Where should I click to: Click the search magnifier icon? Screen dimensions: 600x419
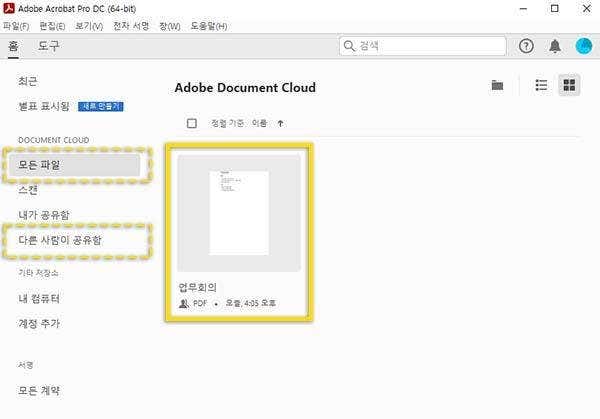pos(349,46)
